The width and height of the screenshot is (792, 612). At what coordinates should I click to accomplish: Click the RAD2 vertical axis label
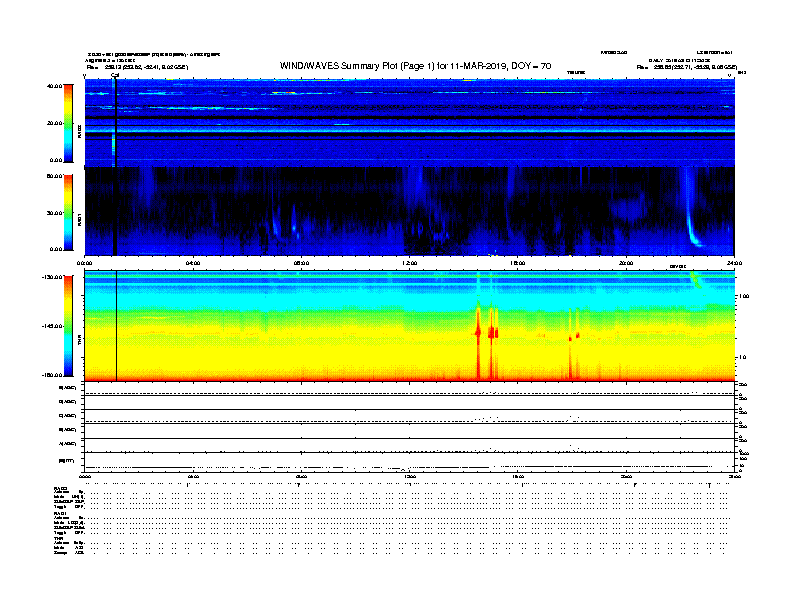[79, 132]
